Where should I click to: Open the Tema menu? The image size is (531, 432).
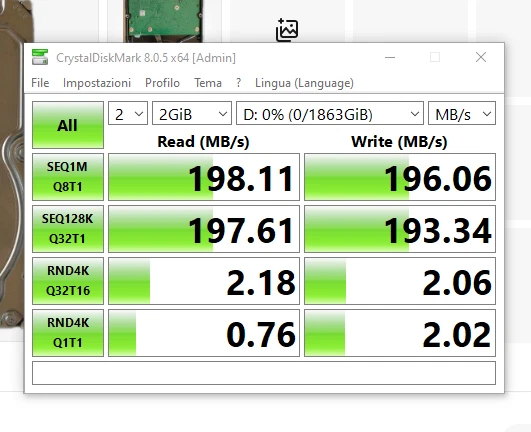pyautogui.click(x=208, y=83)
